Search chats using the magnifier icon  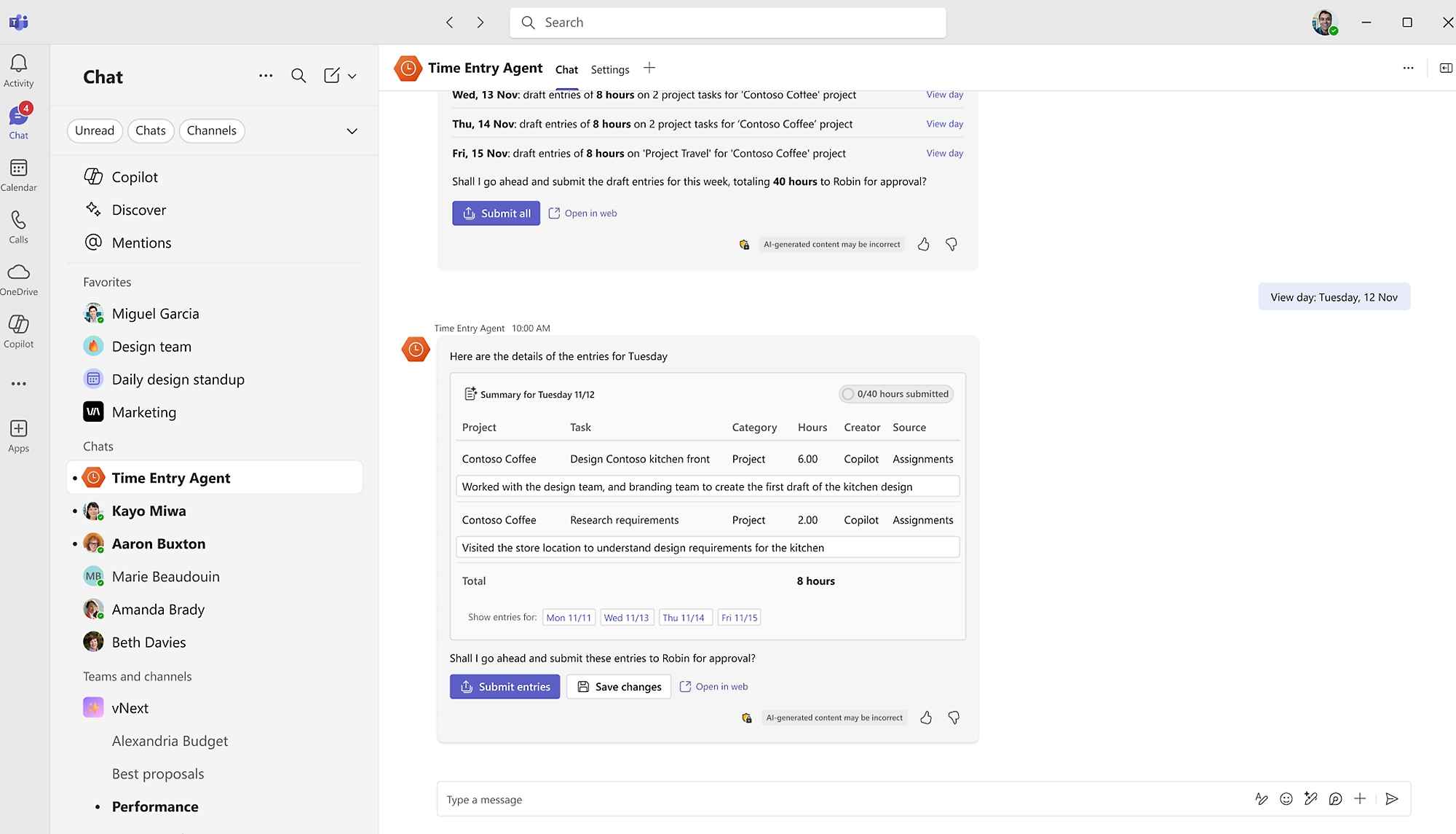(x=298, y=76)
